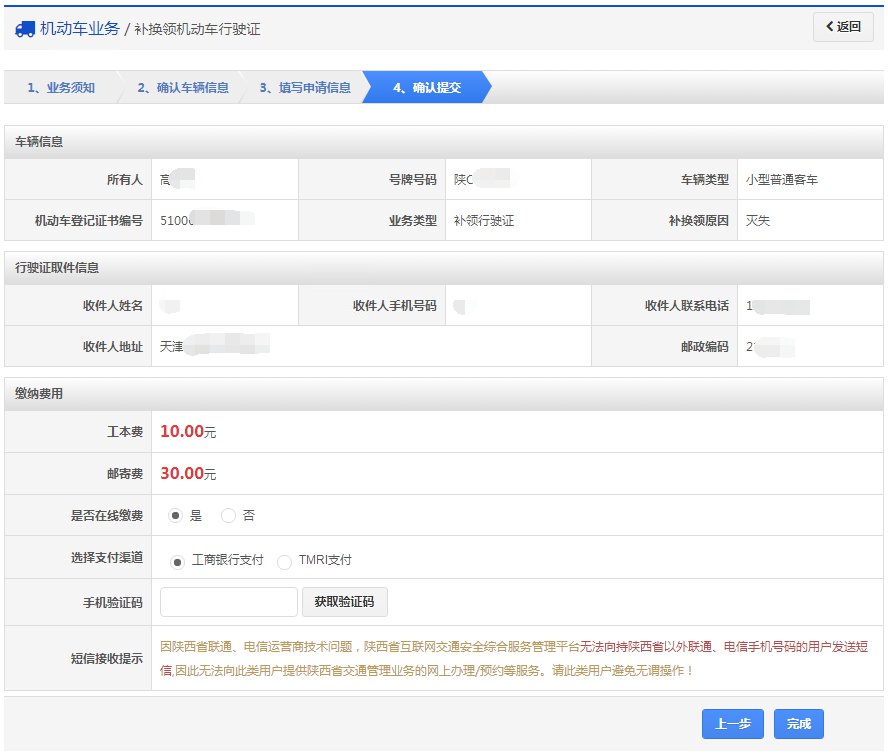Click the 完成 button

[x=798, y=724]
